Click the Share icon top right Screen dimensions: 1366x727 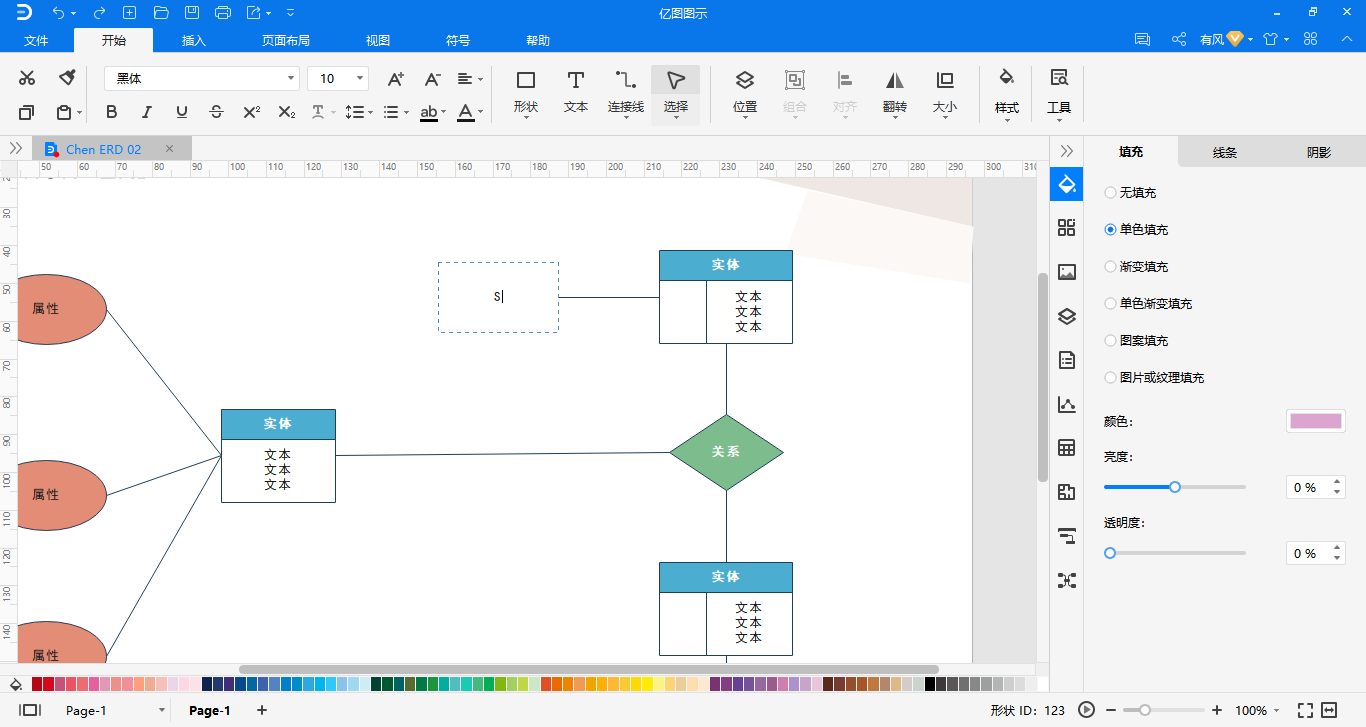coord(1179,40)
